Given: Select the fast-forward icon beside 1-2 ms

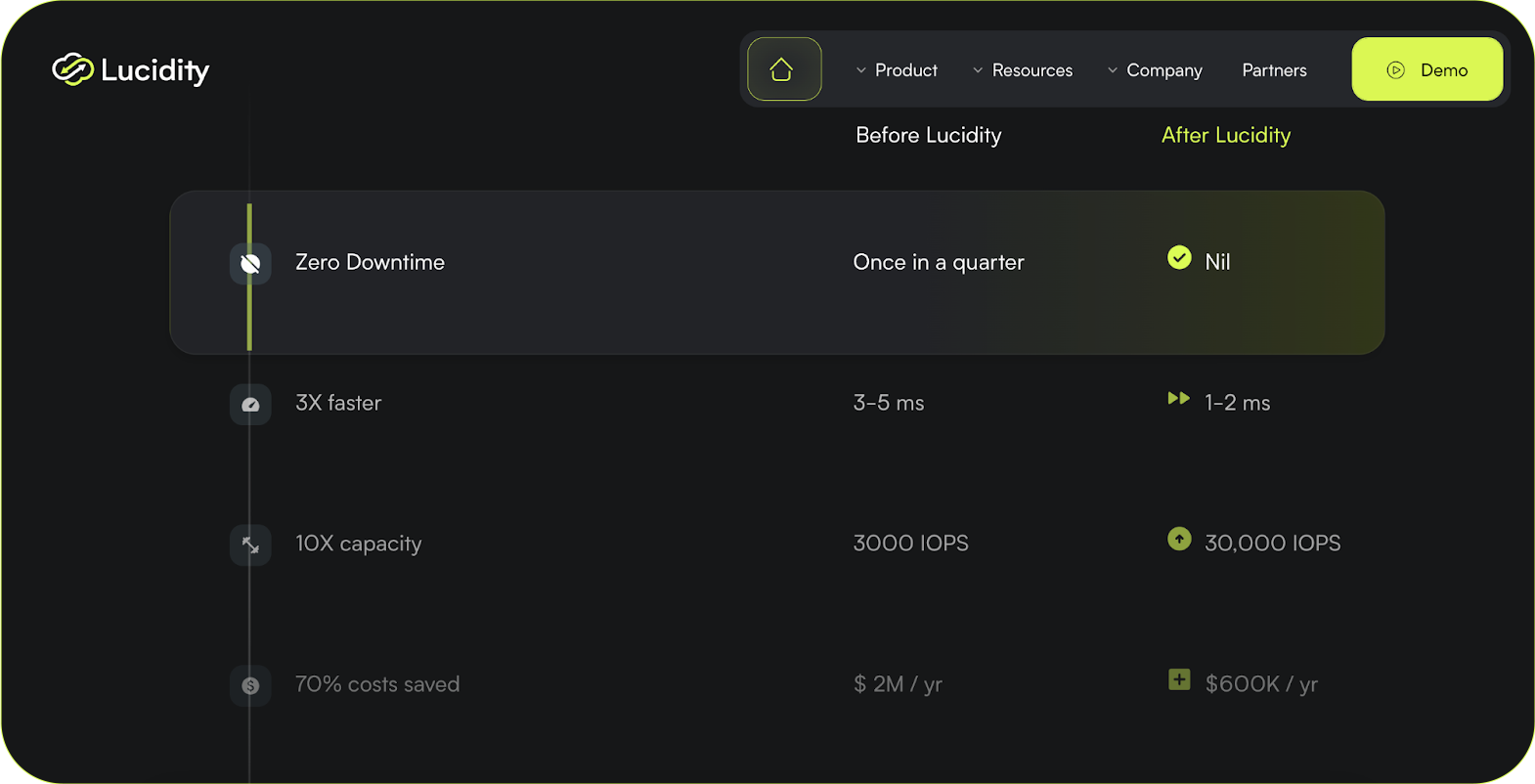Looking at the screenshot, I should click(1178, 399).
